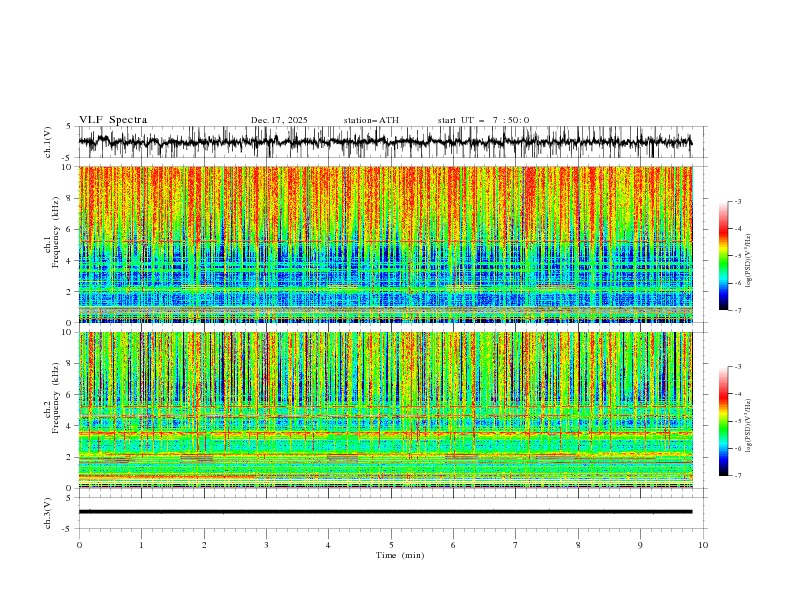792x612 pixels.
Task: Click time axis tick label "10"
Action: [703, 545]
